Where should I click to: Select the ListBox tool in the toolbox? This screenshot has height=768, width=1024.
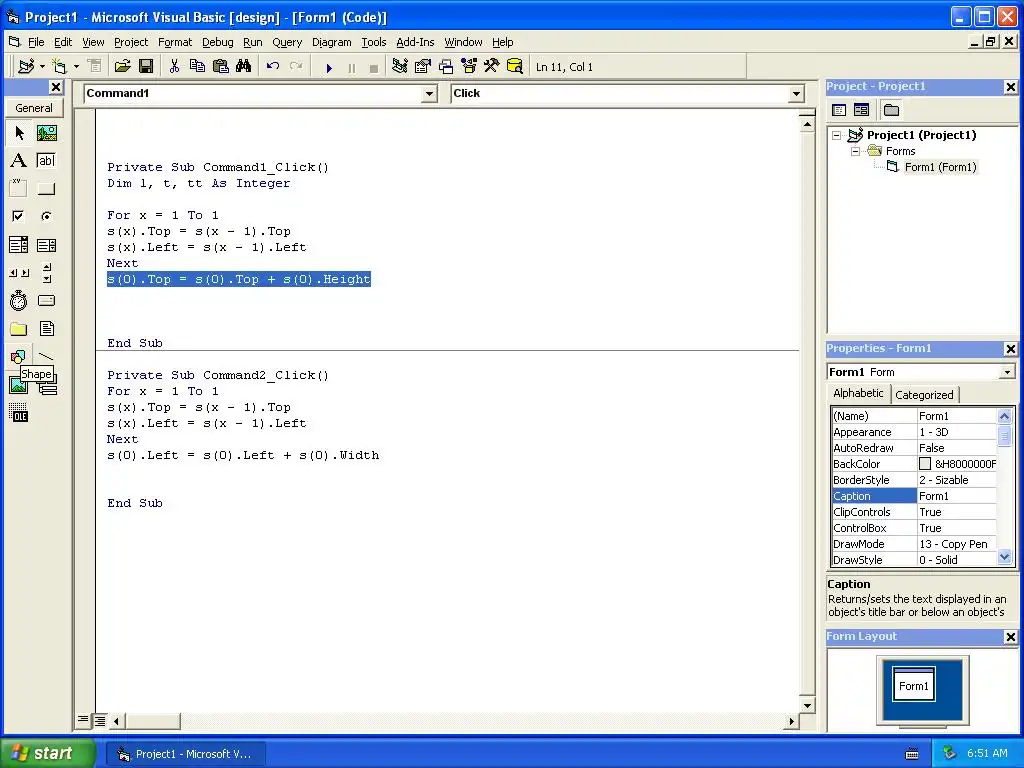(x=46, y=245)
